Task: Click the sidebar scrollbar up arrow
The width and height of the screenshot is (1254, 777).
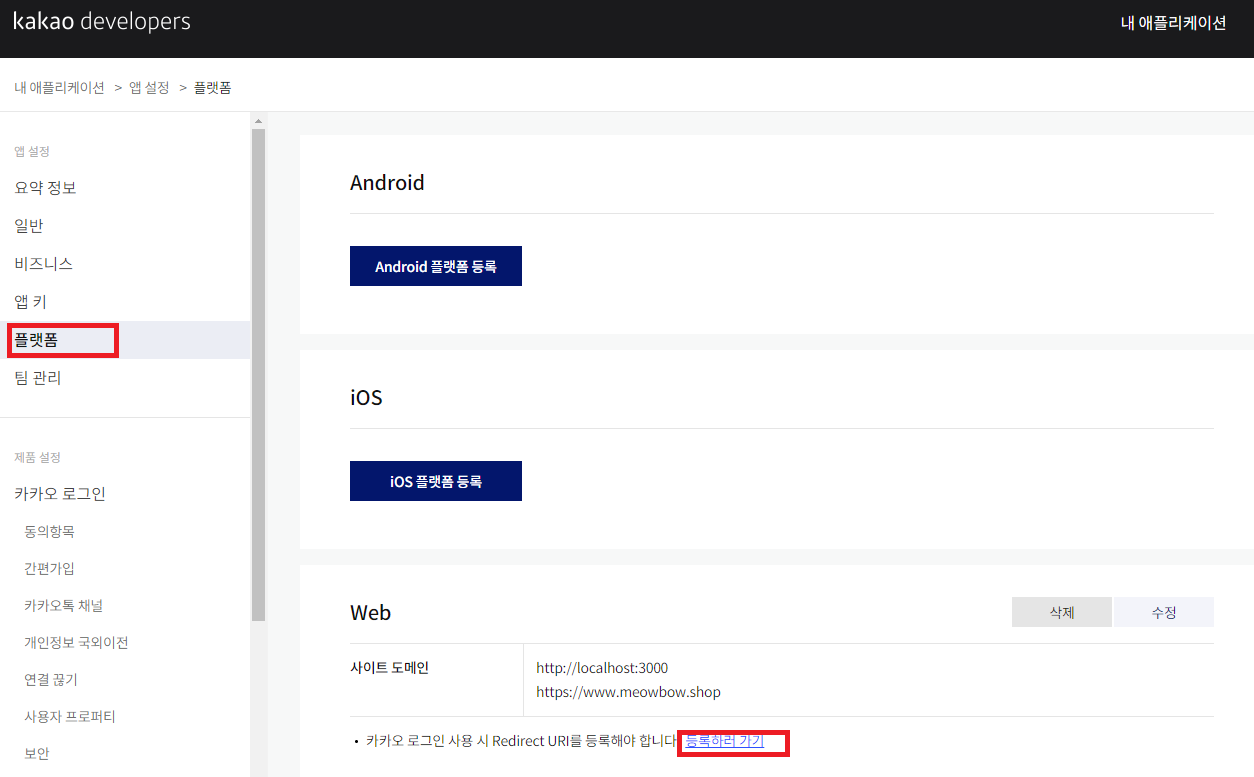Action: pos(258,121)
